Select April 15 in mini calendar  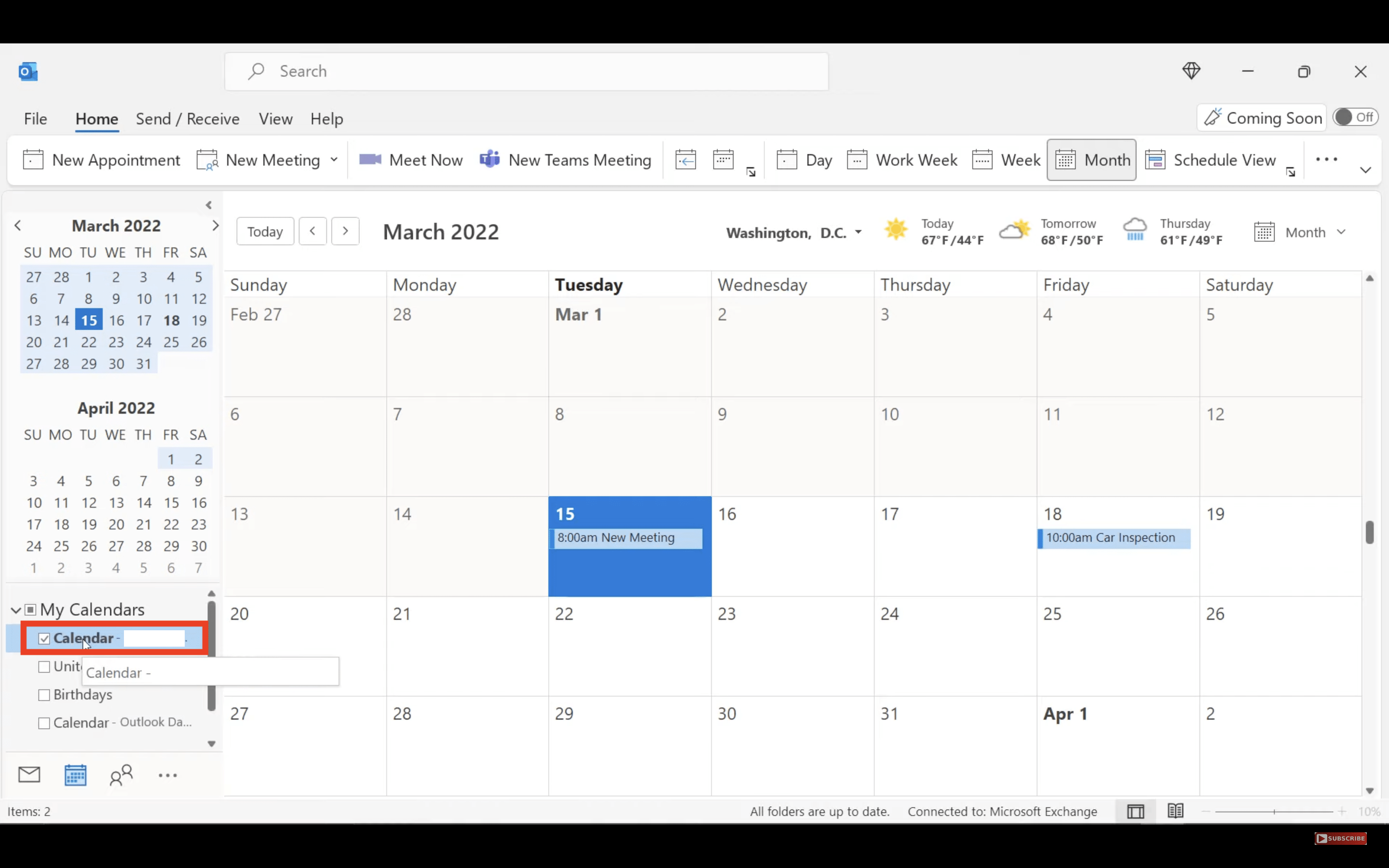point(171,503)
